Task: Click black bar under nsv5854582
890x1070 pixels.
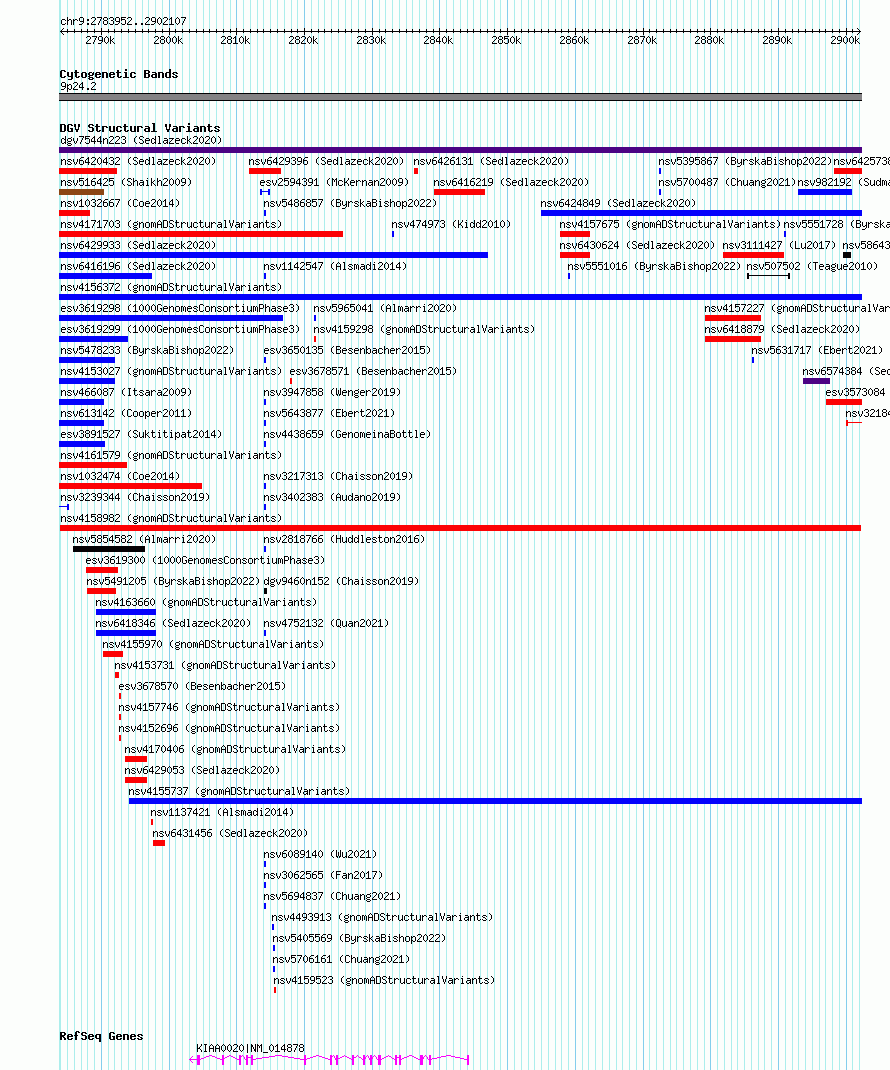Action: (109, 549)
